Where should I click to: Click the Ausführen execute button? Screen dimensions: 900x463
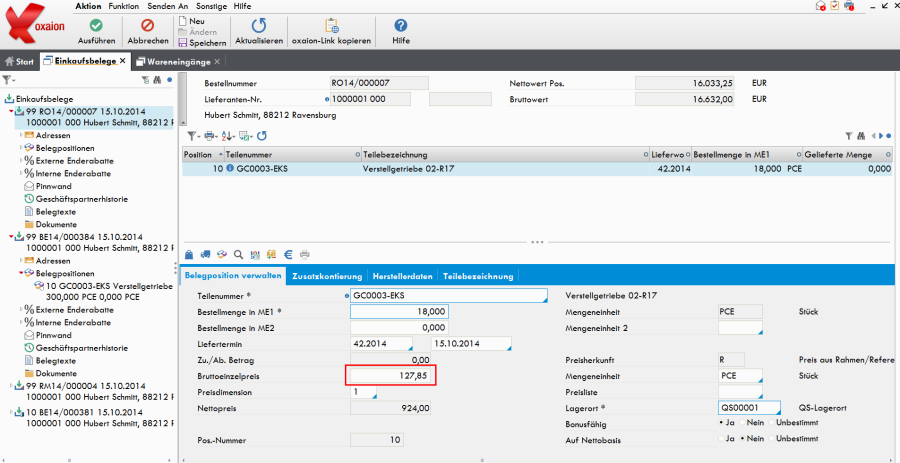tap(96, 32)
